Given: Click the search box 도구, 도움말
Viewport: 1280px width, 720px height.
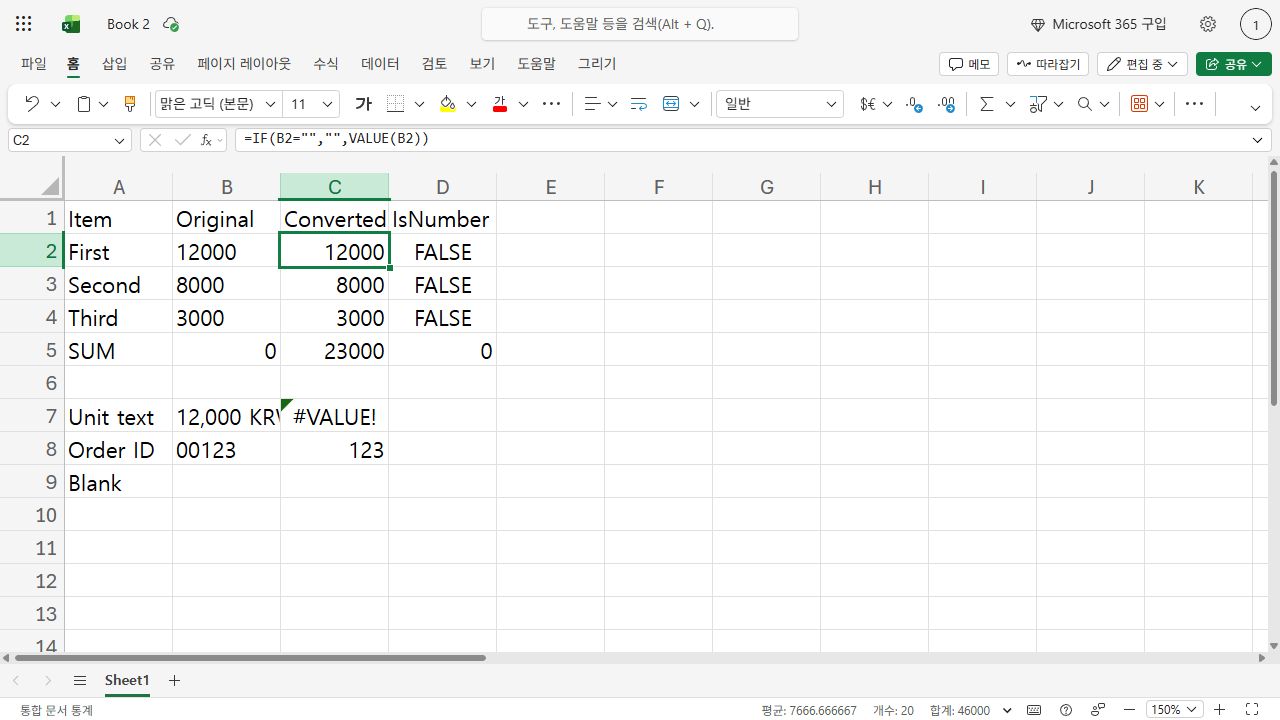Looking at the screenshot, I should [640, 24].
